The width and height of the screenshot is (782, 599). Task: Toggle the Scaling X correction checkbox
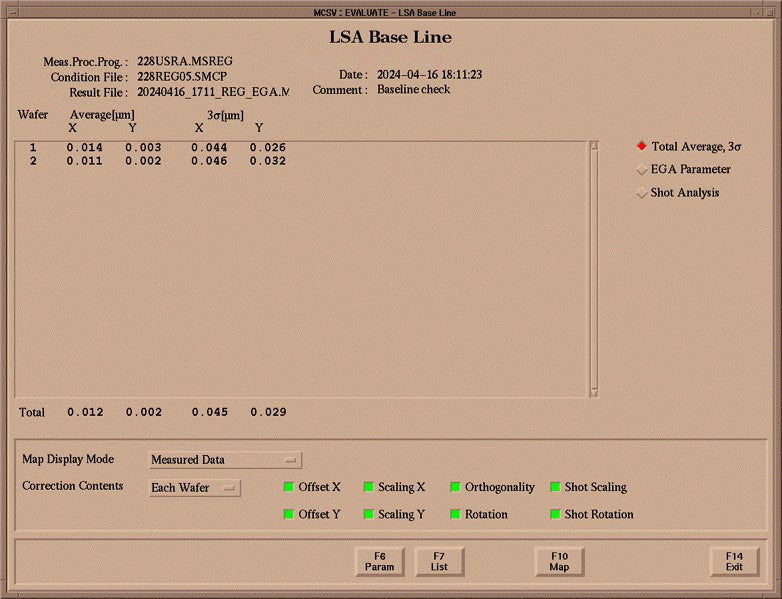[x=369, y=487]
